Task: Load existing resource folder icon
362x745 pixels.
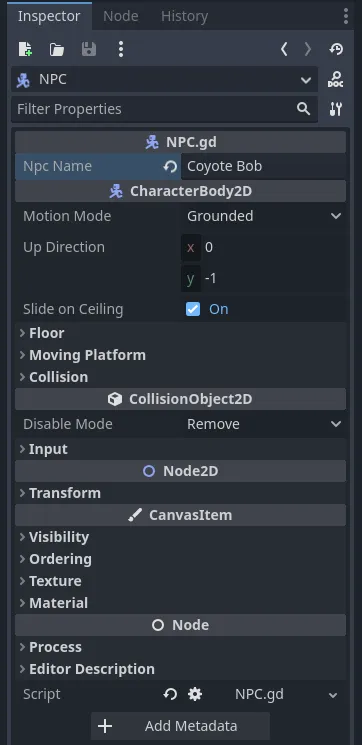Action: click(57, 49)
